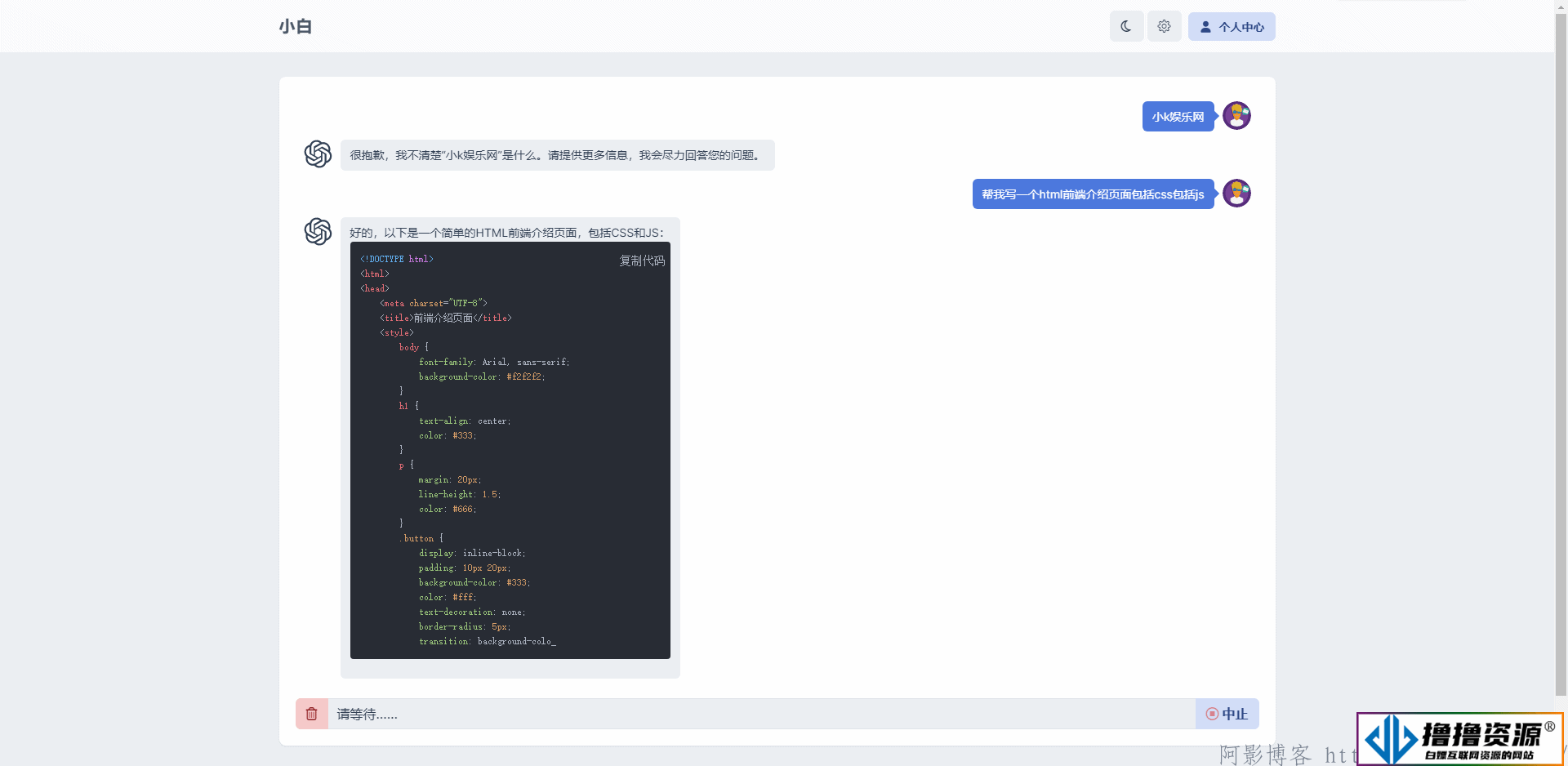Click the 小k娱乐网 message bubble
The height and width of the screenshot is (766, 1568).
(1178, 116)
